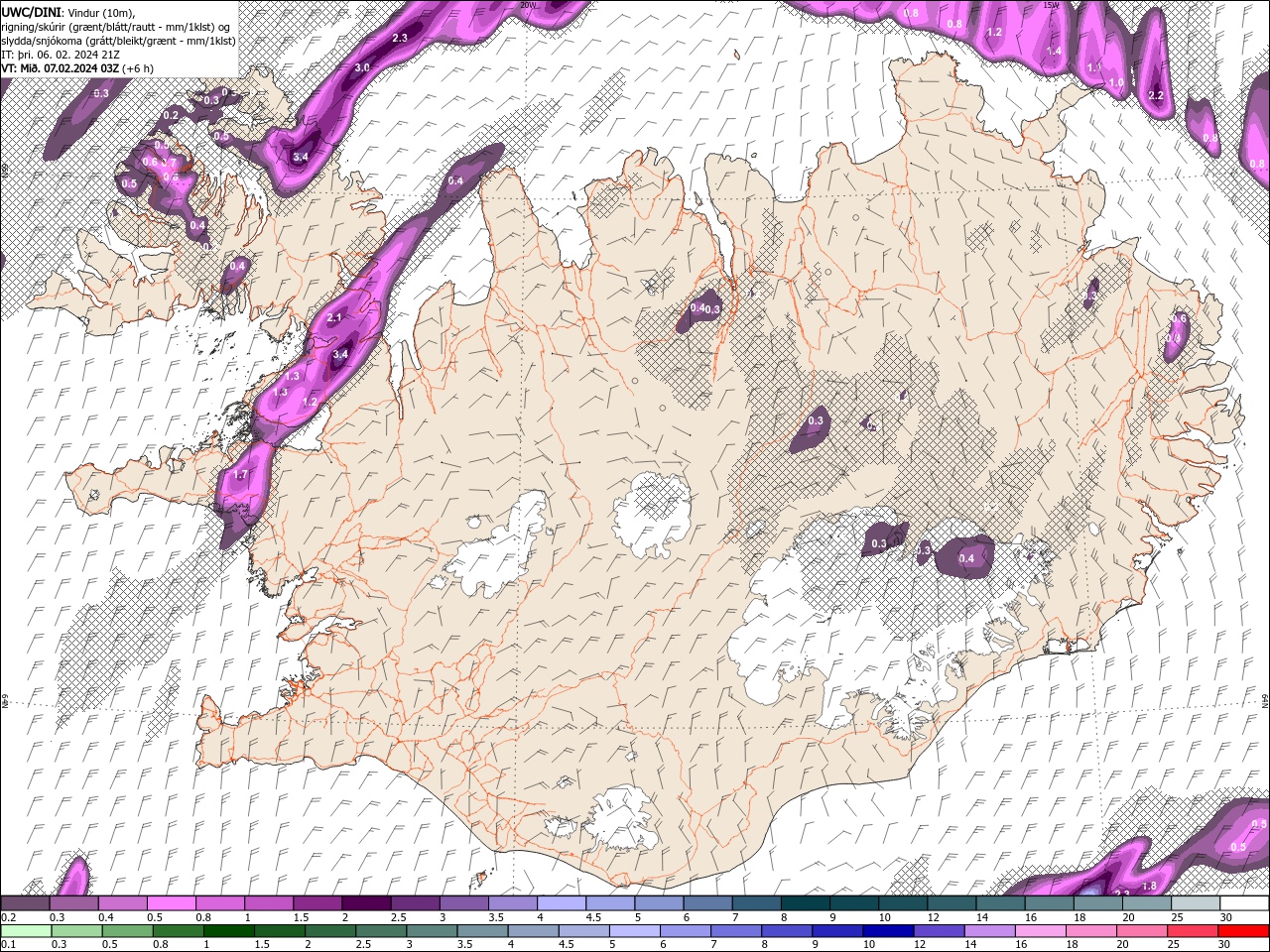The height and width of the screenshot is (952, 1270).
Task: Select the darkest green 1 swatch in lower legend
Action: pos(229,931)
